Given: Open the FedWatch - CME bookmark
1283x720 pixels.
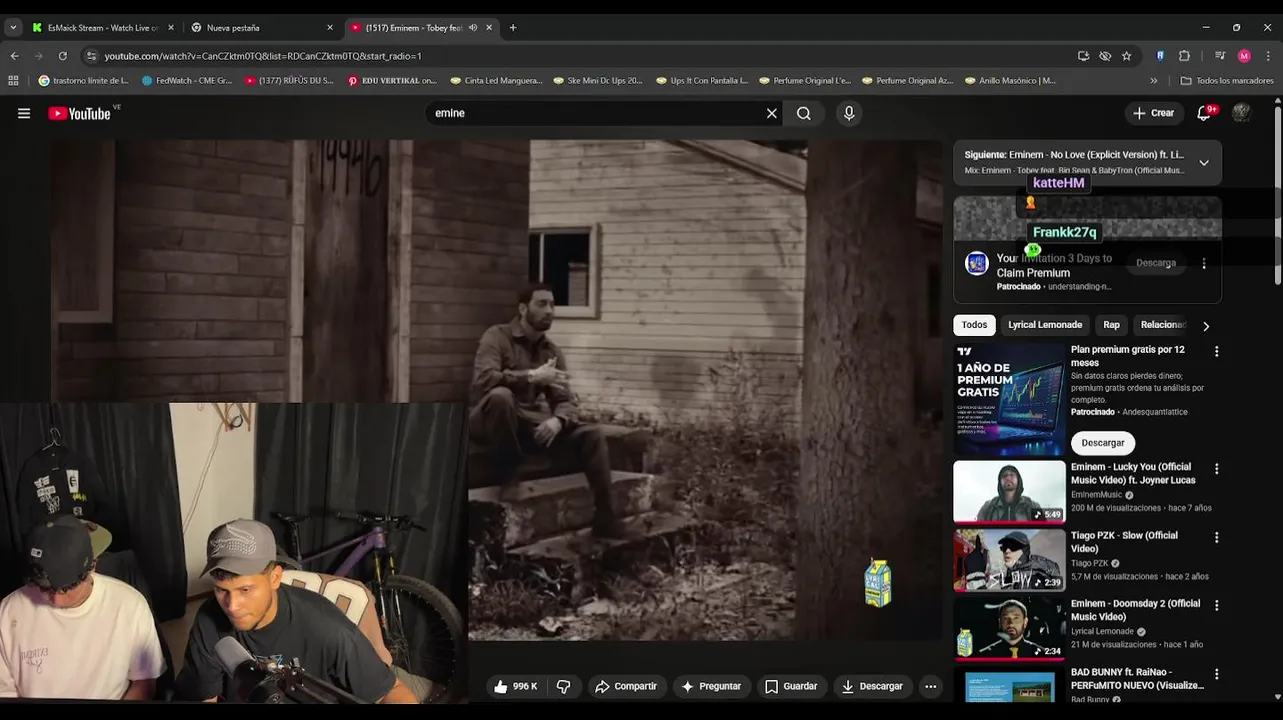Looking at the screenshot, I should pyautogui.click(x=187, y=81).
